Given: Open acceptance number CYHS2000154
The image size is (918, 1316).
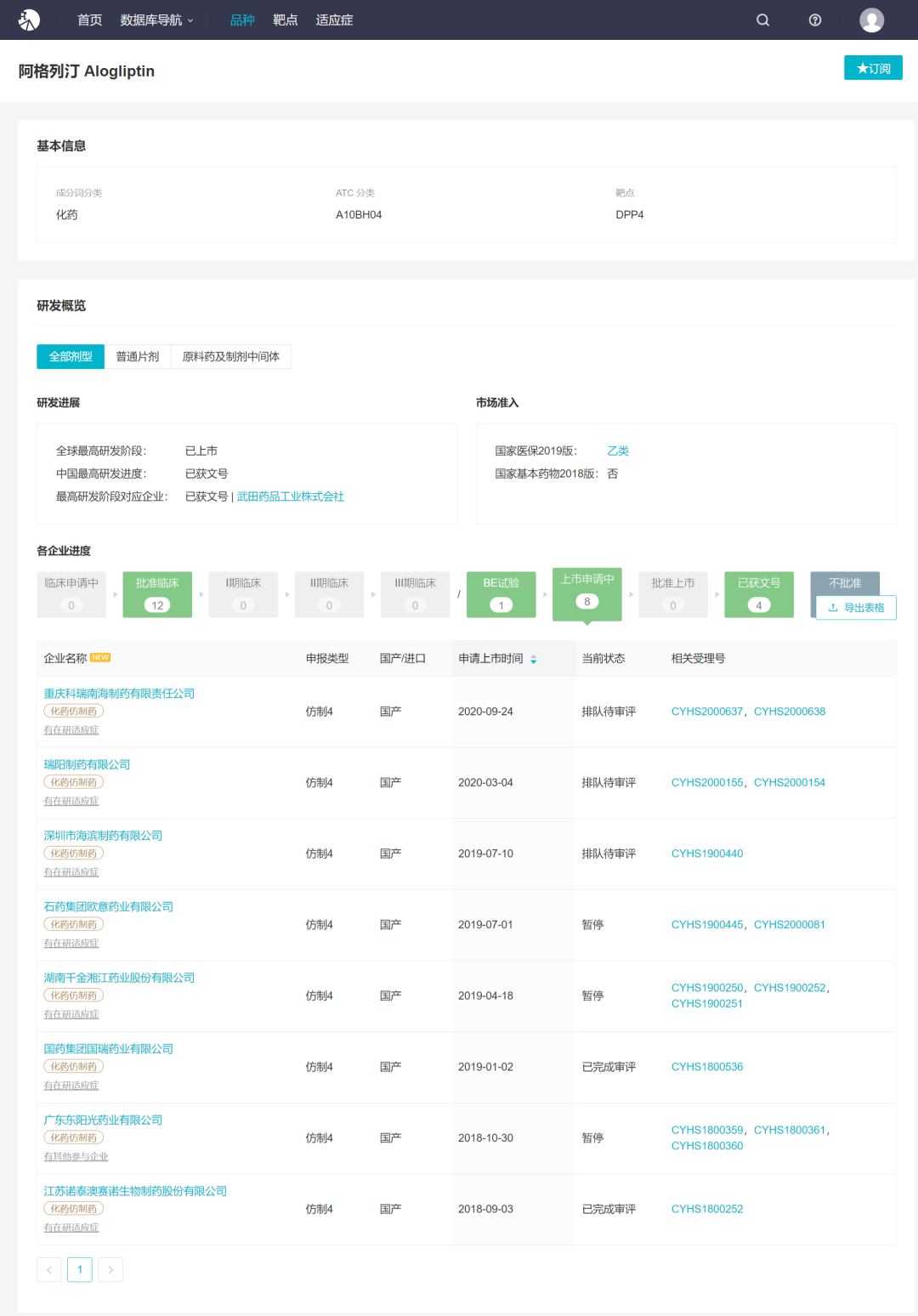Looking at the screenshot, I should pos(790,782).
